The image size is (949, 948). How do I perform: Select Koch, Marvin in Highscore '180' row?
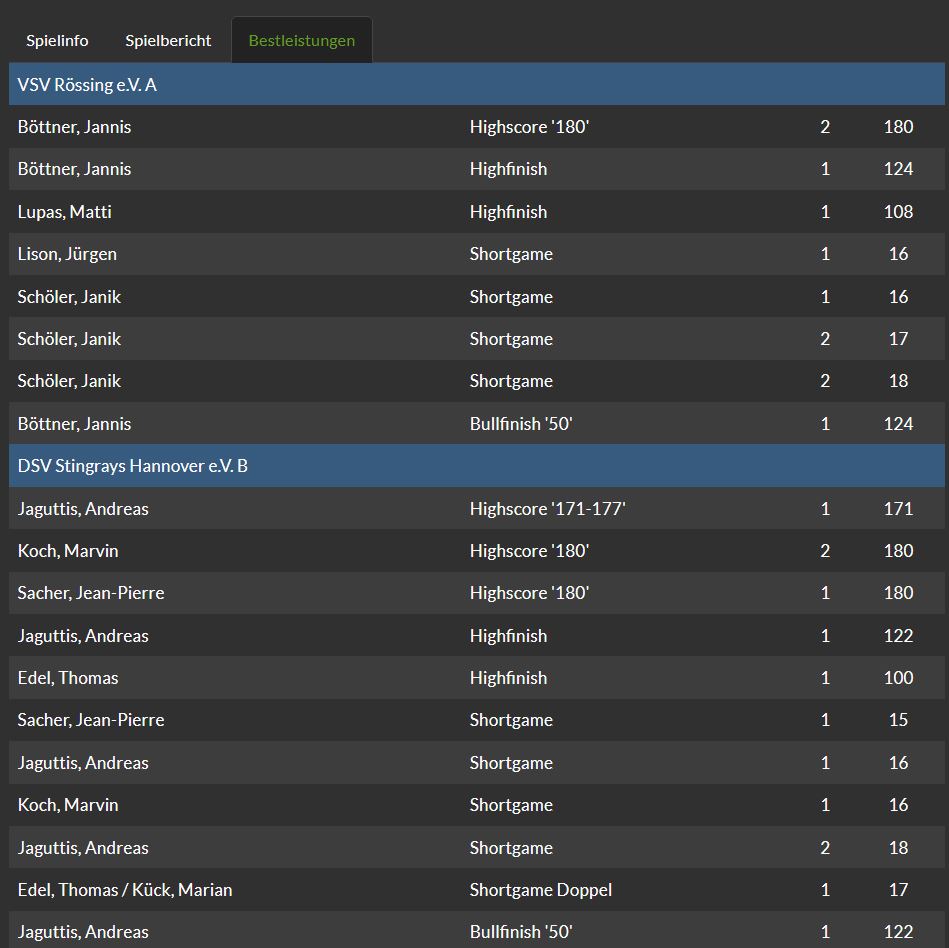(x=68, y=551)
